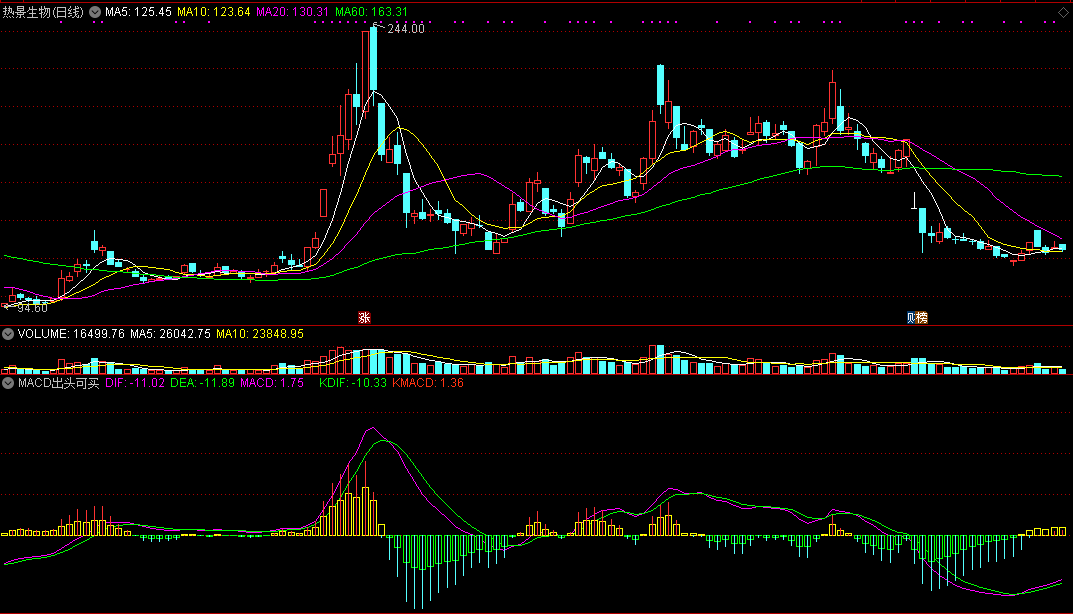Image resolution: width=1073 pixels, height=614 pixels.
Task: Click the blue 财 marker icon
Action: [x=912, y=318]
